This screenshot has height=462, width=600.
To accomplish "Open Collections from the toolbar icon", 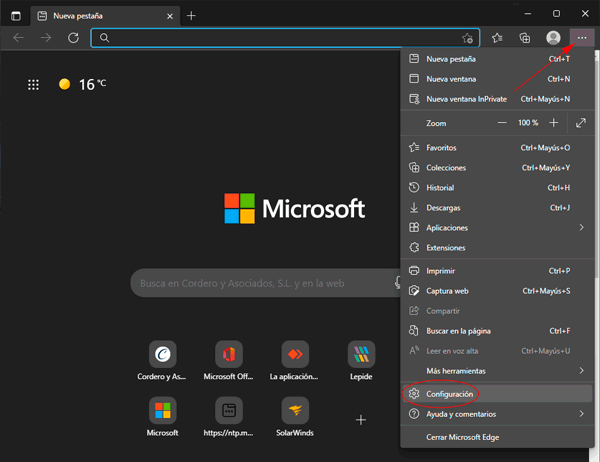I will (x=525, y=38).
